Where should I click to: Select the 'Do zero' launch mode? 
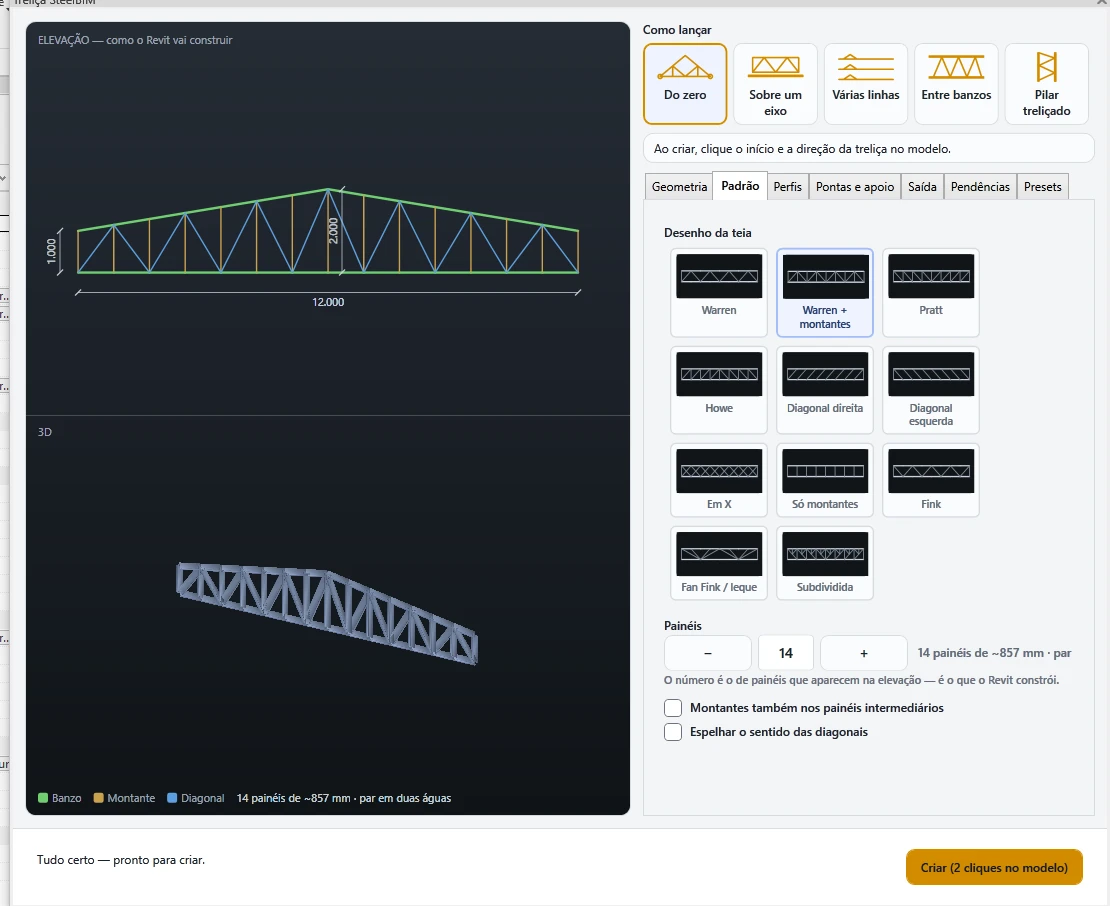(x=685, y=84)
